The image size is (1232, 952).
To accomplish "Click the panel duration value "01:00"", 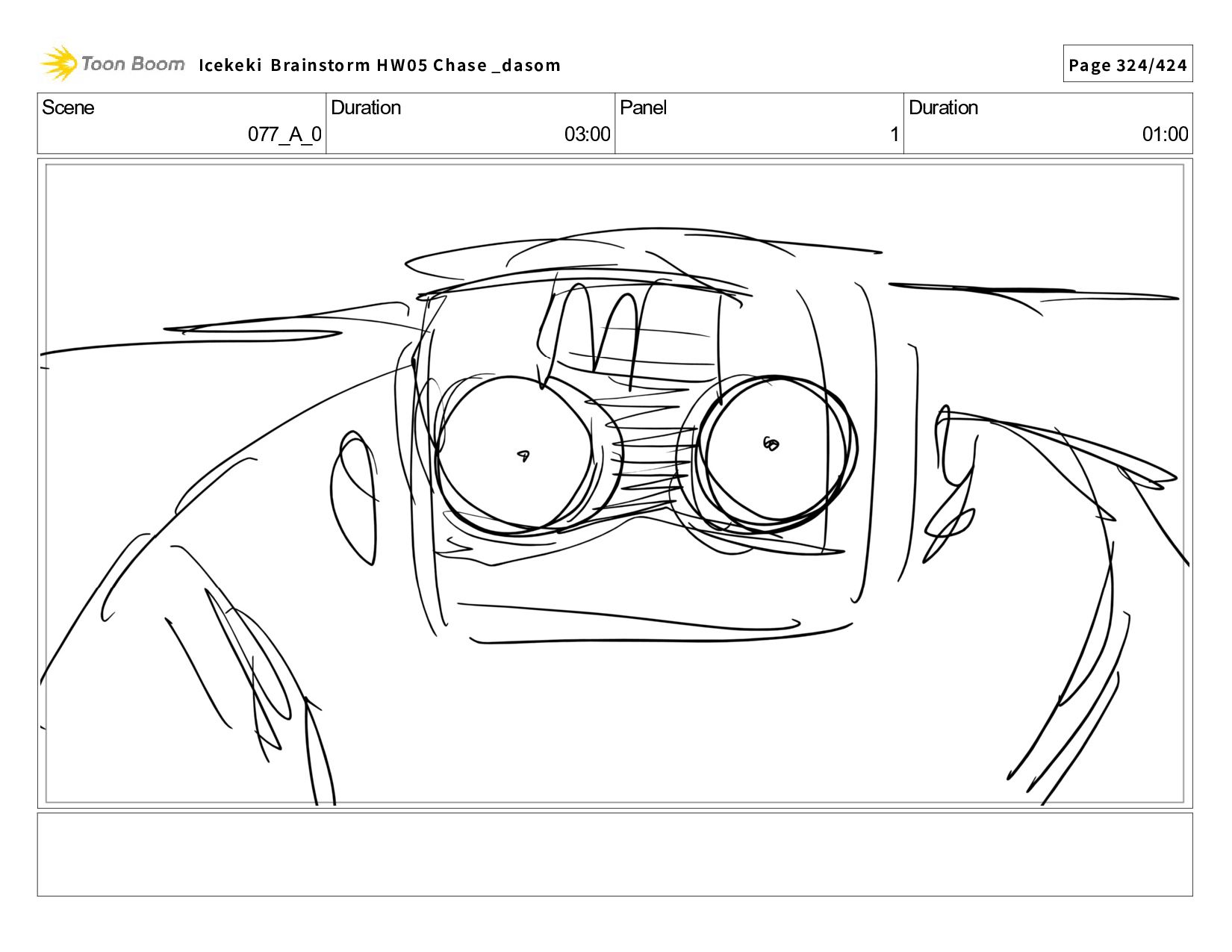I will click(1165, 134).
